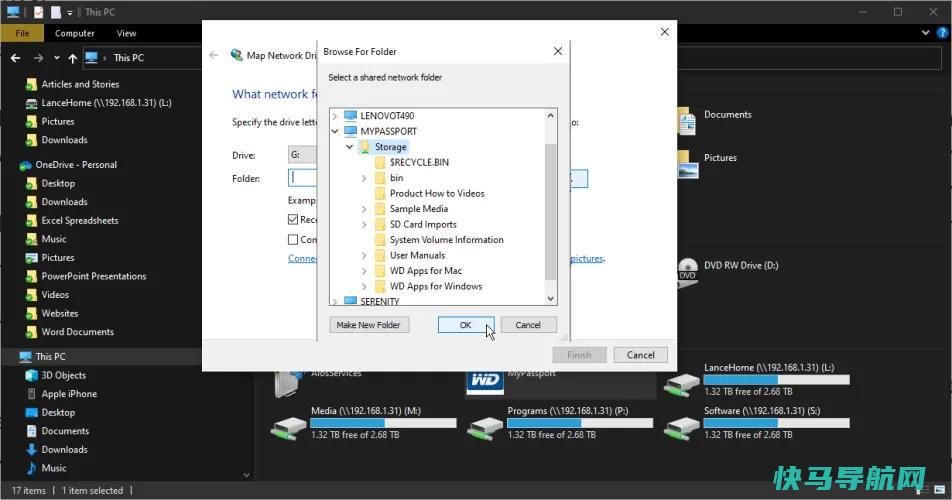
Task: Click the folder tree vertical scrollbar
Action: point(551,212)
